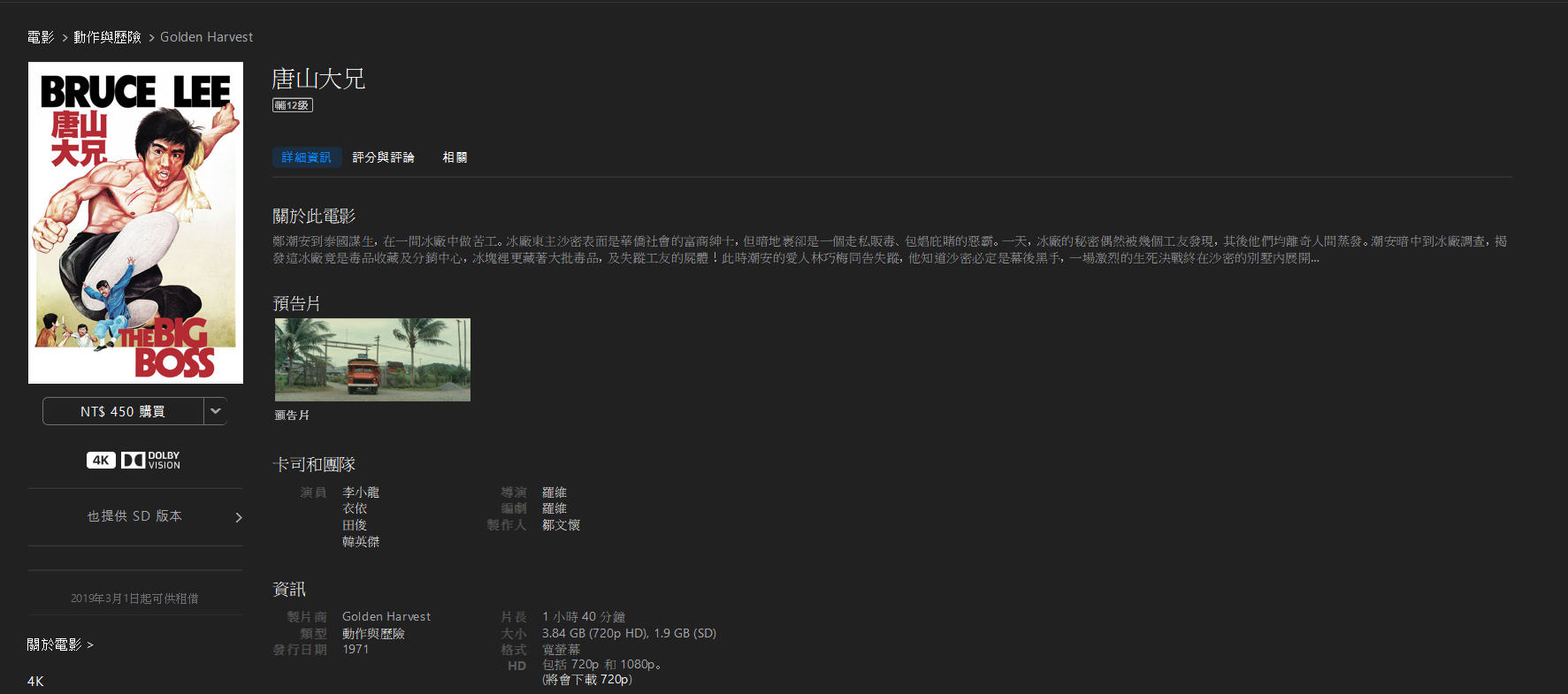1568x694 pixels.
Task: Click runtime 1 小時 40 分鐘
Action: coord(584,617)
